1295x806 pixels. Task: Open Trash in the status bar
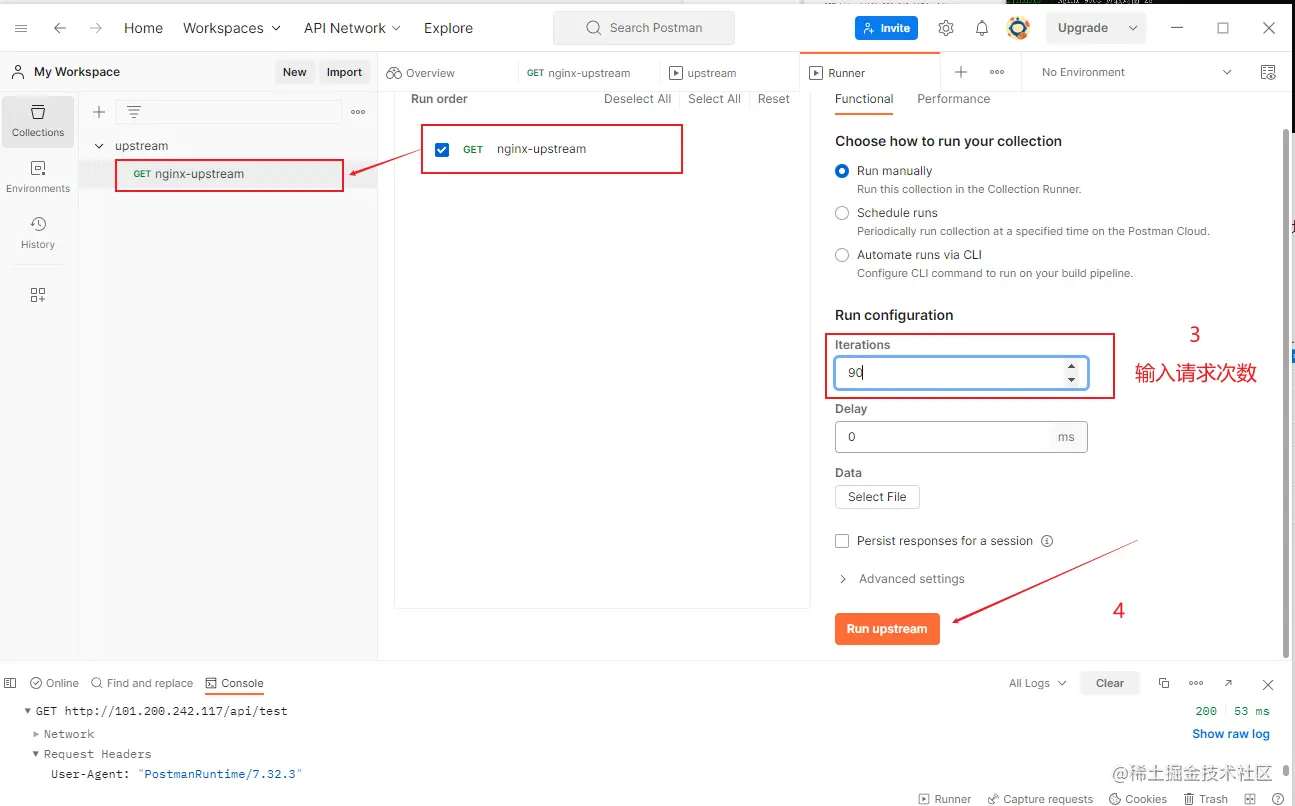click(x=1205, y=799)
